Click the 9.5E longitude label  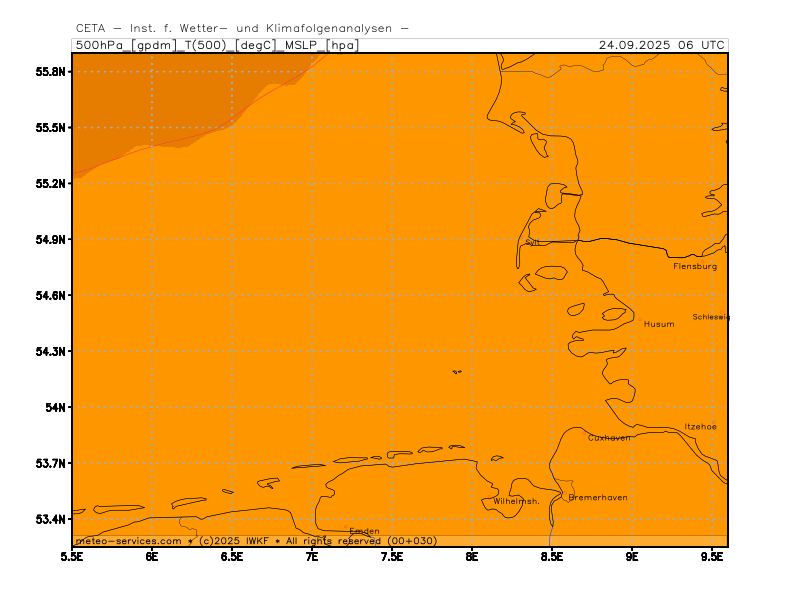[712, 557]
